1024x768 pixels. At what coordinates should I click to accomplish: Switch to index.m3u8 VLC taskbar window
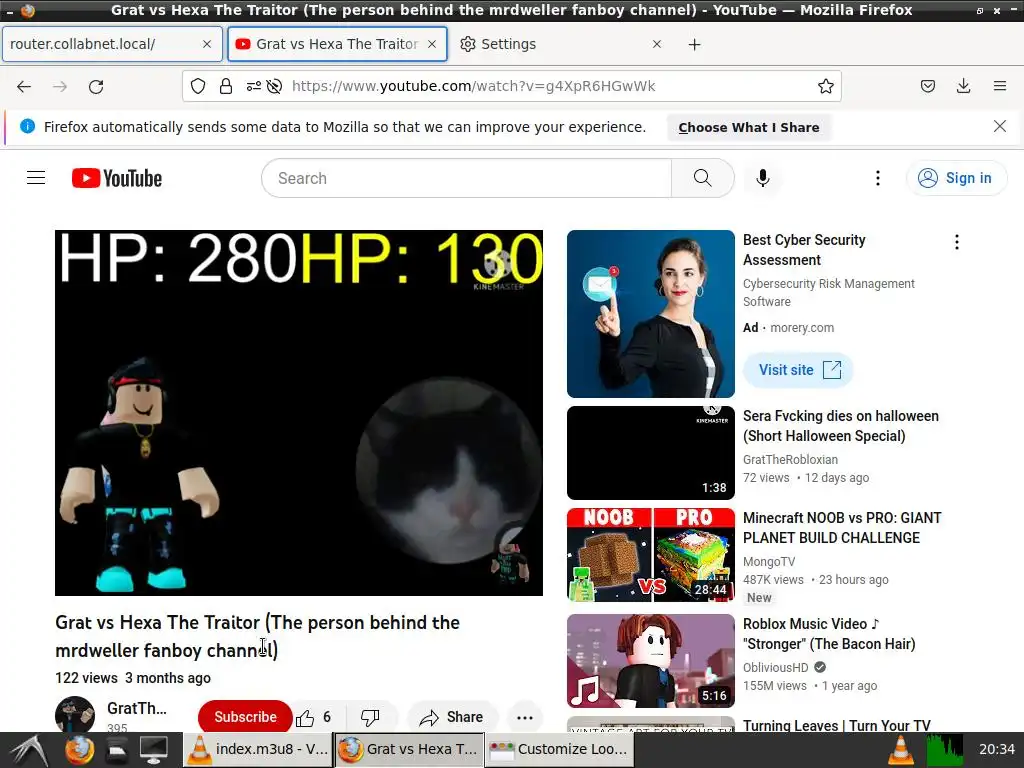tap(257, 750)
